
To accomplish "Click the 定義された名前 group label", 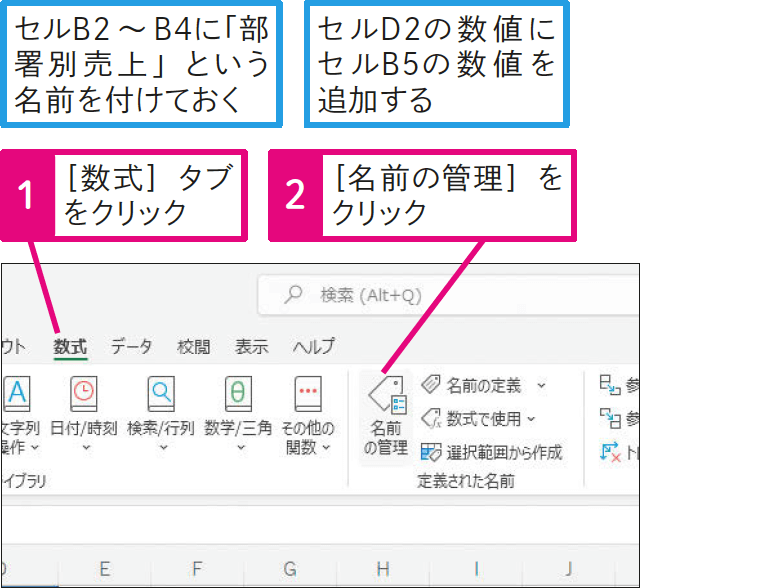I will [466, 481].
